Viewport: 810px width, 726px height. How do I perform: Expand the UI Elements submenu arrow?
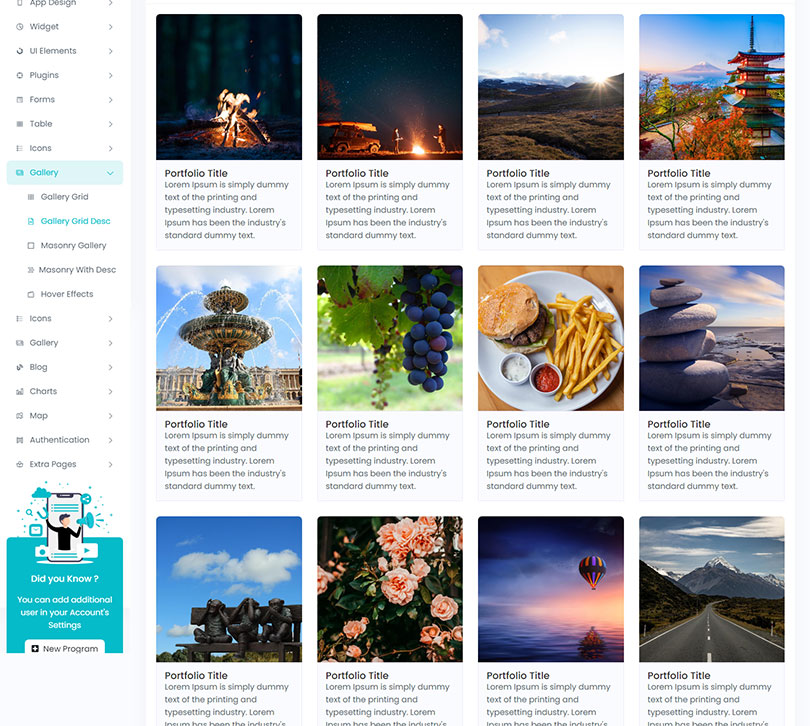coord(110,51)
